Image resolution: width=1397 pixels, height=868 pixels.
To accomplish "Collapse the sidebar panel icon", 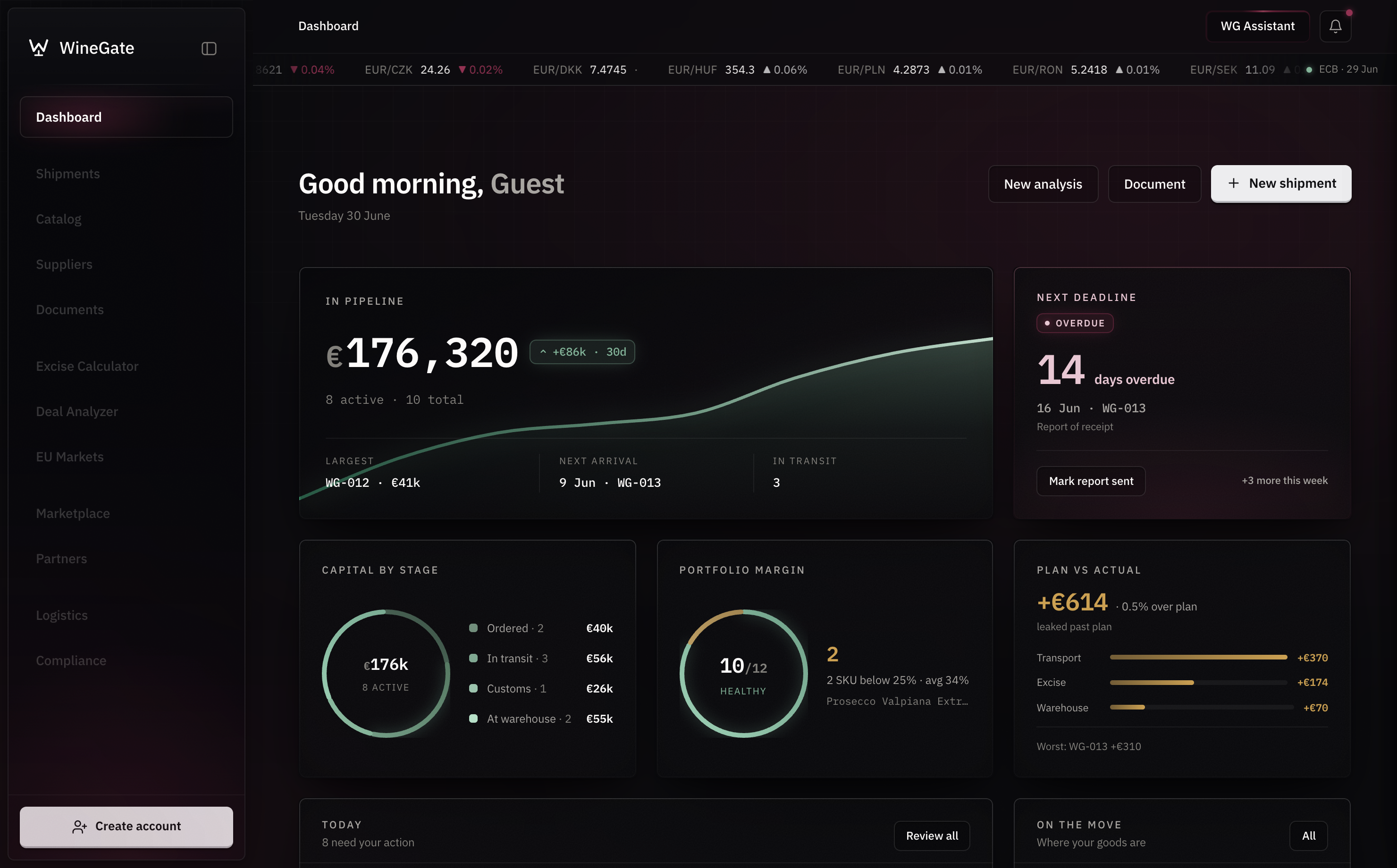I will pos(209,49).
